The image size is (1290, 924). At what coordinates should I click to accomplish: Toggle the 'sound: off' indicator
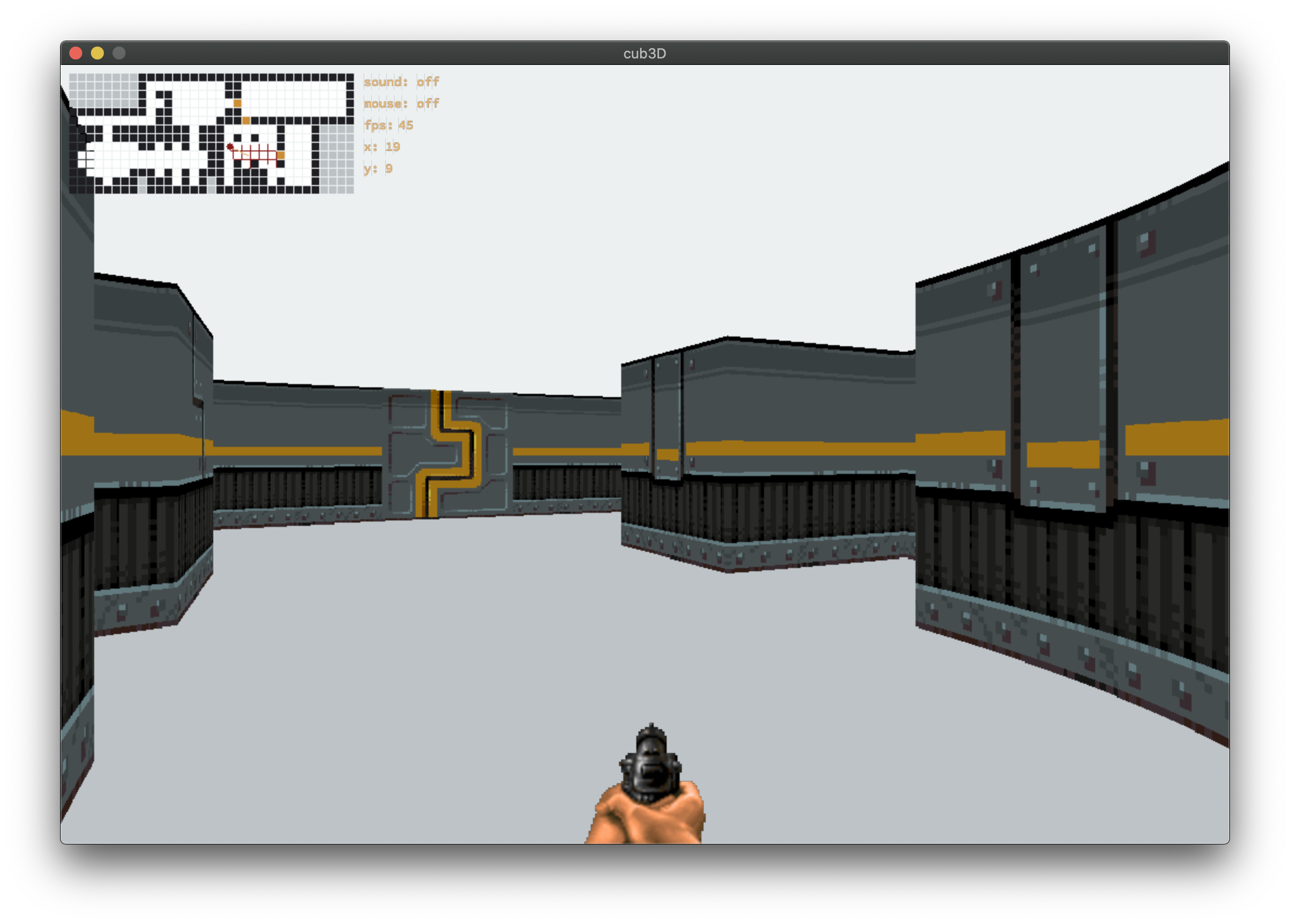402,82
